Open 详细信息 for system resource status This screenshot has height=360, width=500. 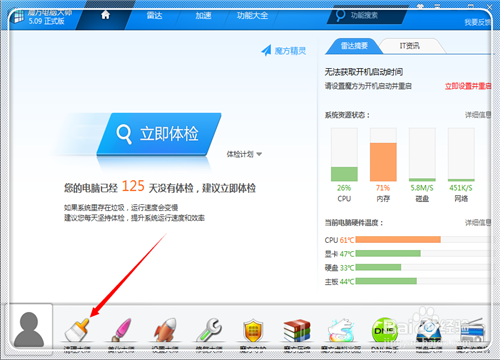point(478,115)
